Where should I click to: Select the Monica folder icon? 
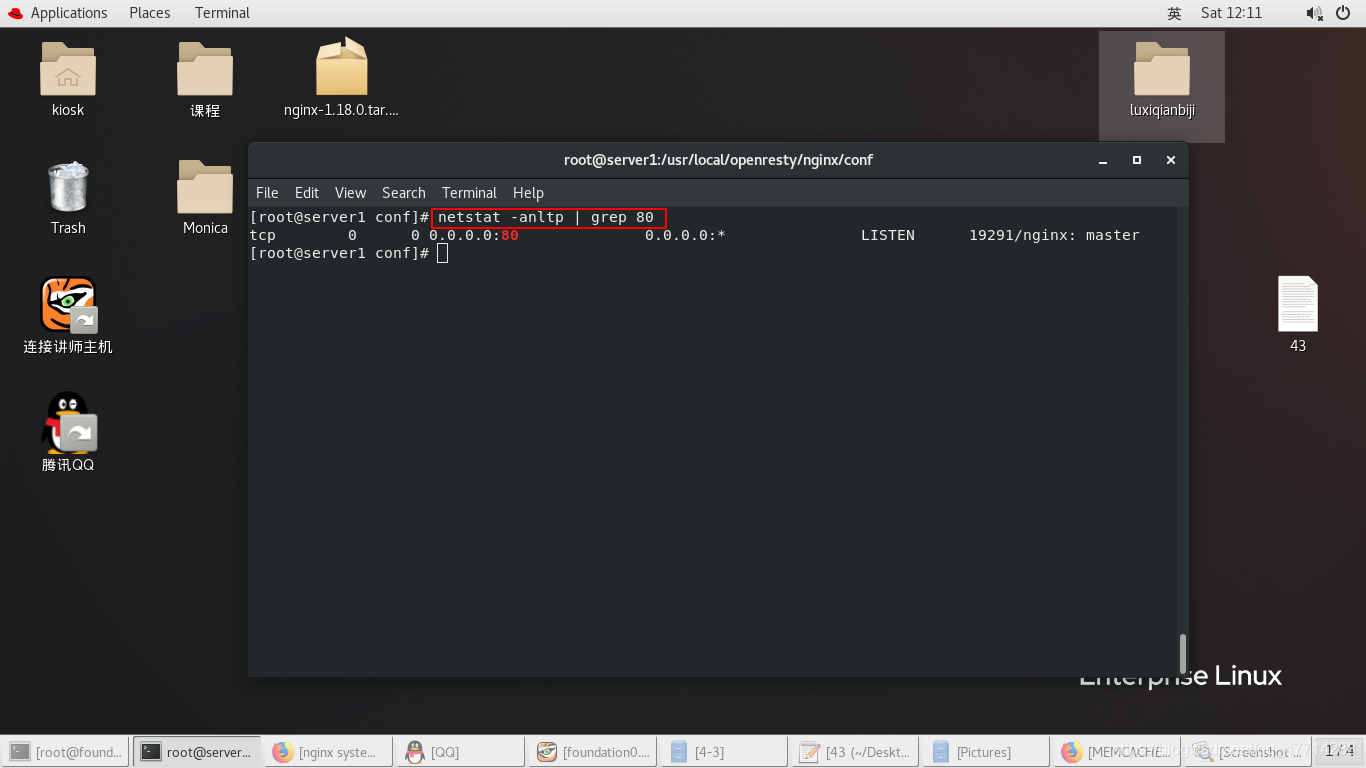coord(205,187)
